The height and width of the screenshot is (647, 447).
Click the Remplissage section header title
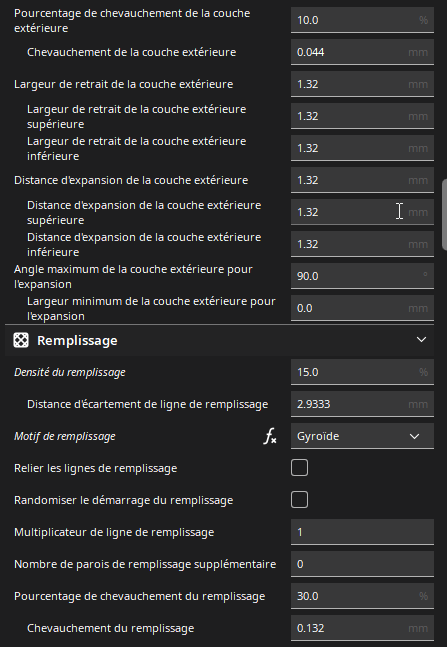[77, 340]
